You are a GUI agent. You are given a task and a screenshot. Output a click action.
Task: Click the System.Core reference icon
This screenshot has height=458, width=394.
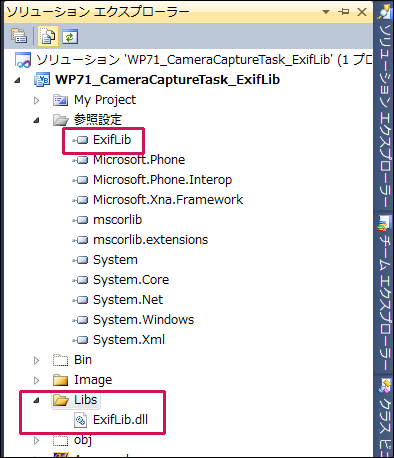pos(80,280)
